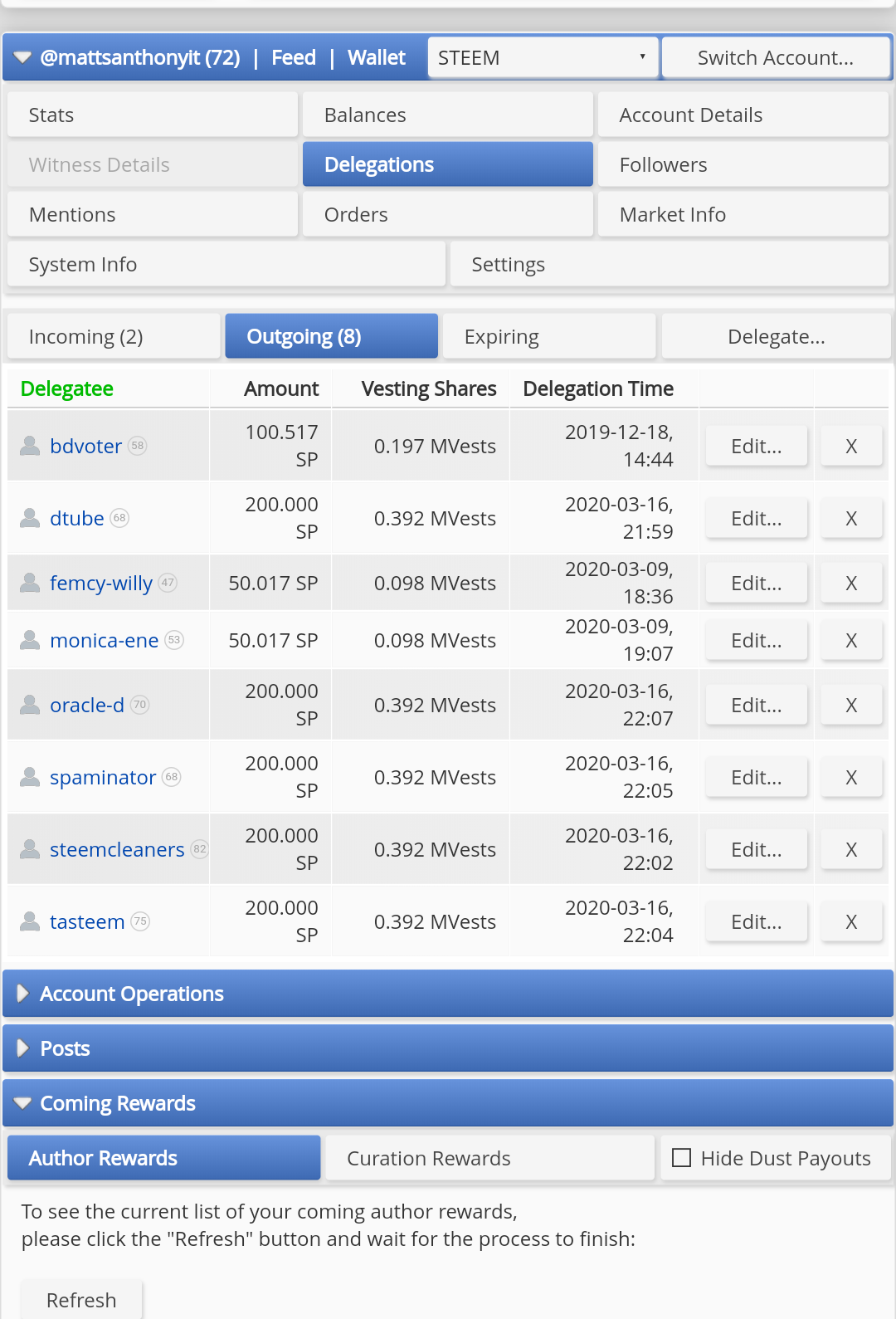Edit the dtube delegation

pyautogui.click(x=756, y=518)
